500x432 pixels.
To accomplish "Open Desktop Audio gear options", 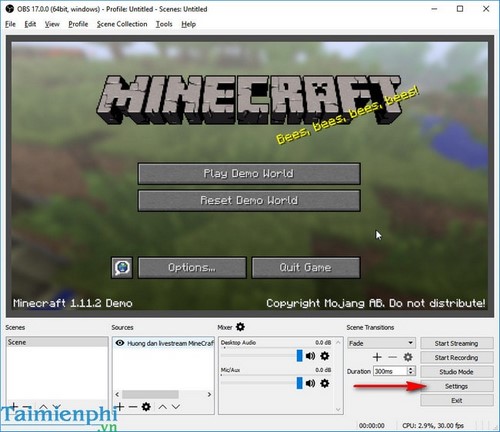I will coord(325,356).
